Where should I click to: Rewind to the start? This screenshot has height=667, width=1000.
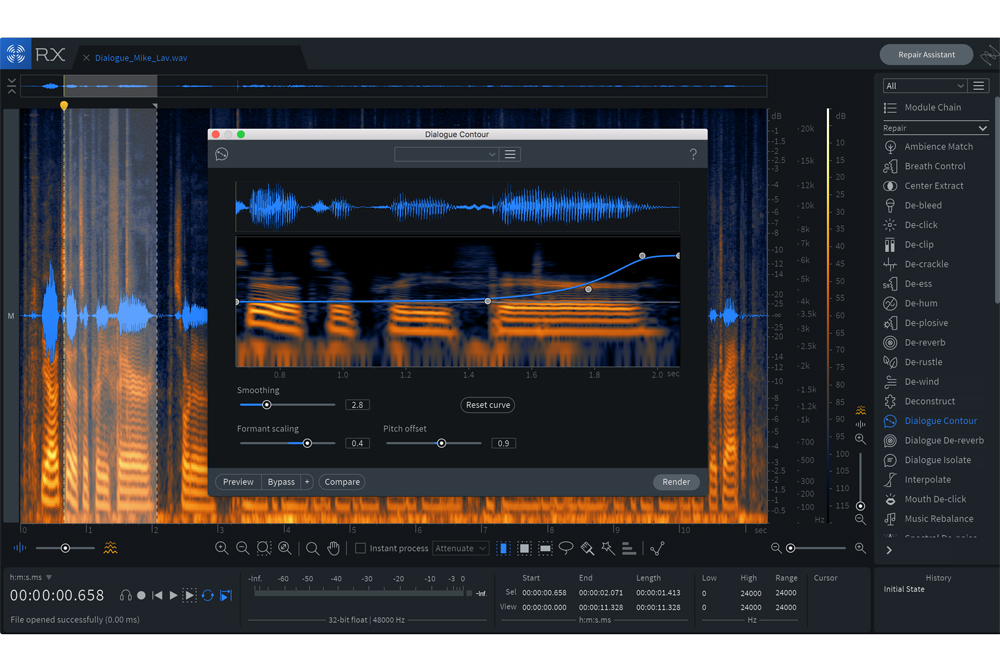pos(157,596)
